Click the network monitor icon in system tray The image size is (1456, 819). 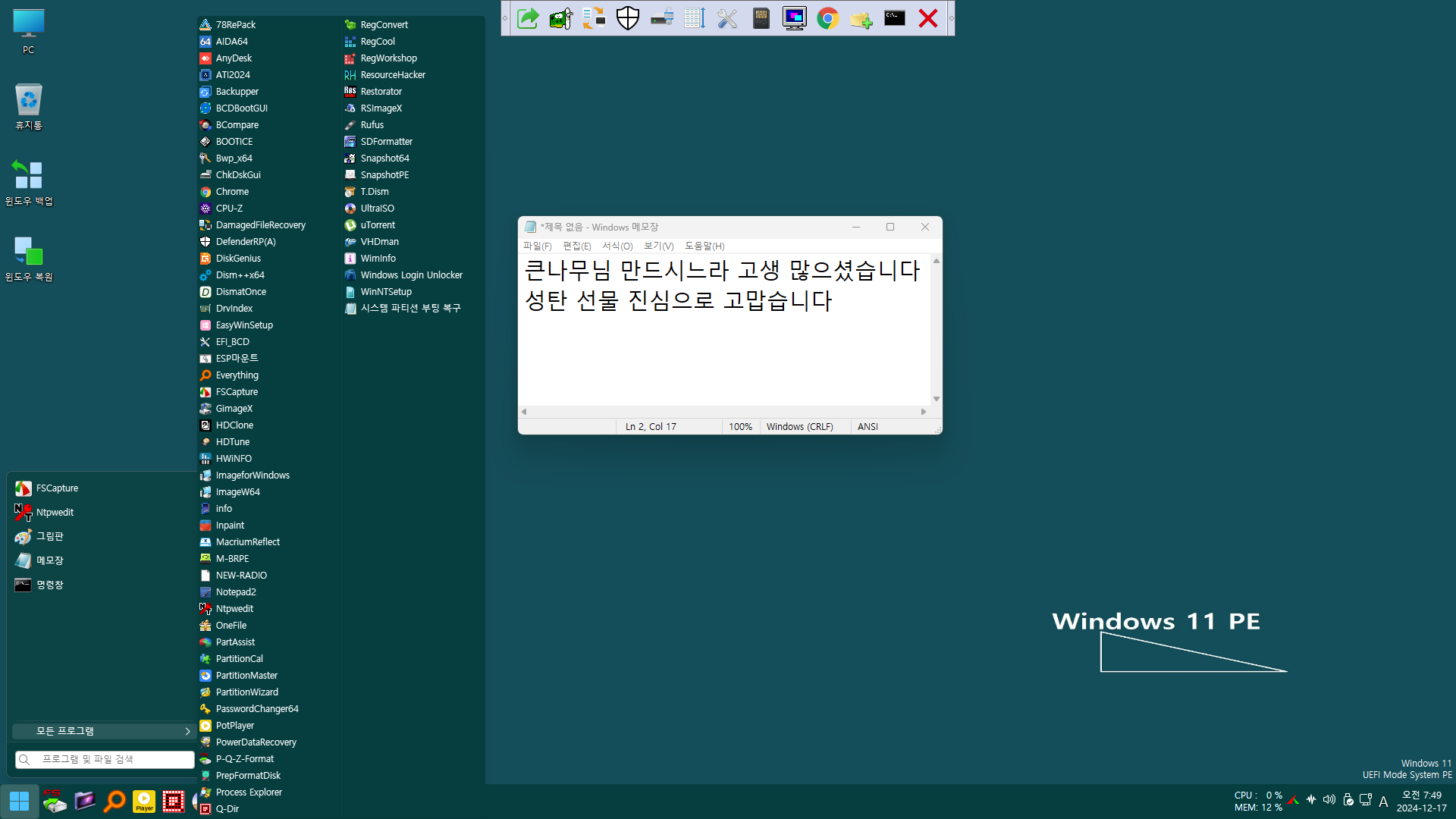(1366, 800)
